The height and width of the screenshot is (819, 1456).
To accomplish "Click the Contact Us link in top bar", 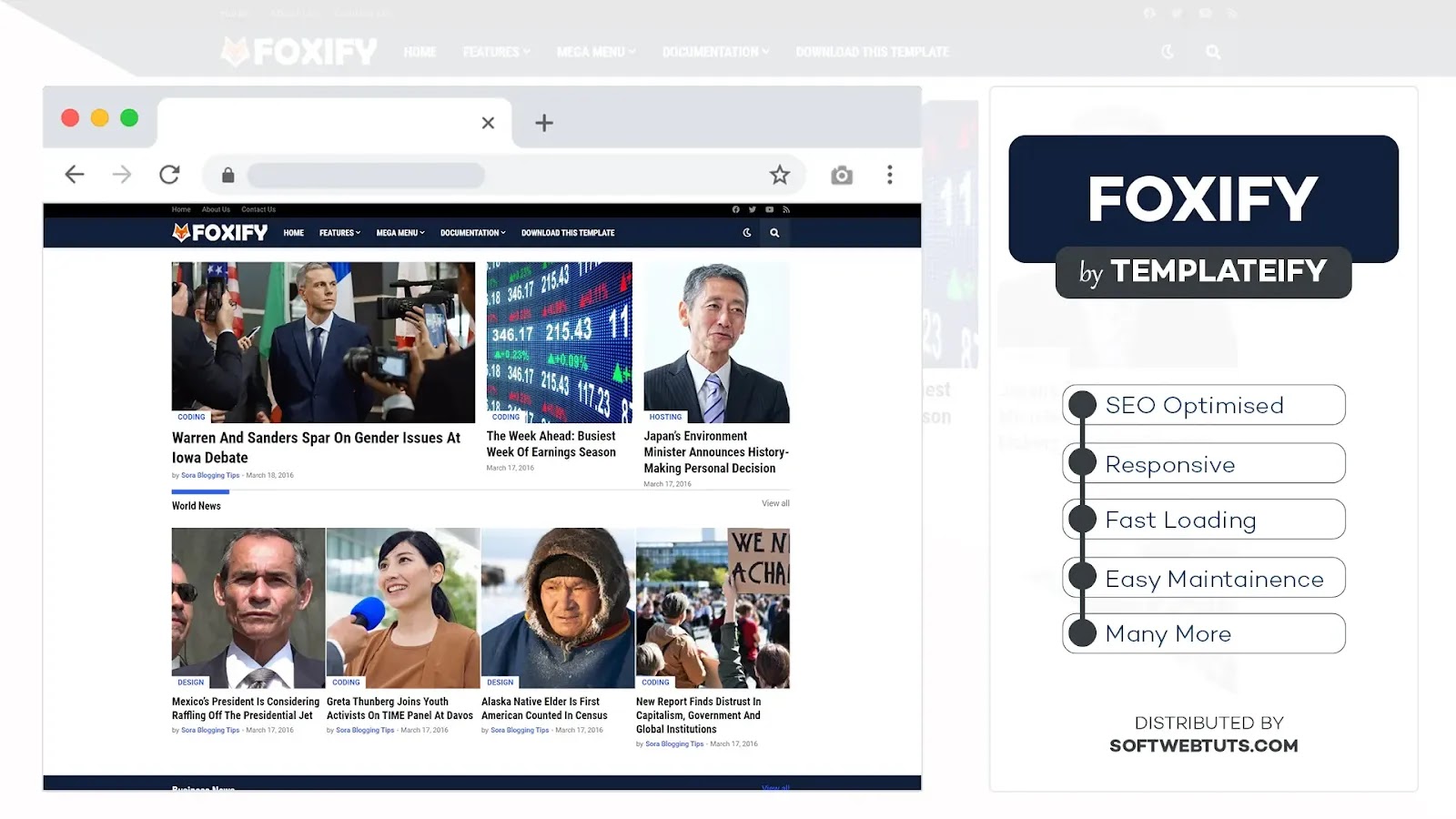I will (258, 209).
